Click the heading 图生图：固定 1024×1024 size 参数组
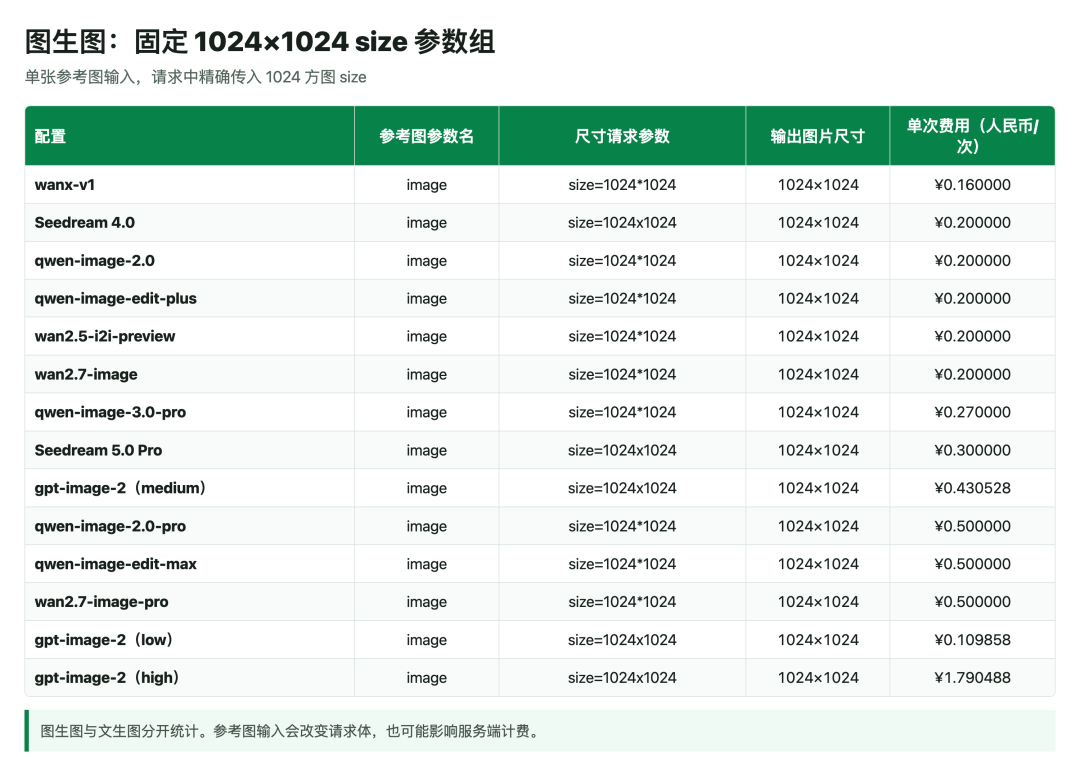Viewport: 1080px width, 757px height. (260, 41)
